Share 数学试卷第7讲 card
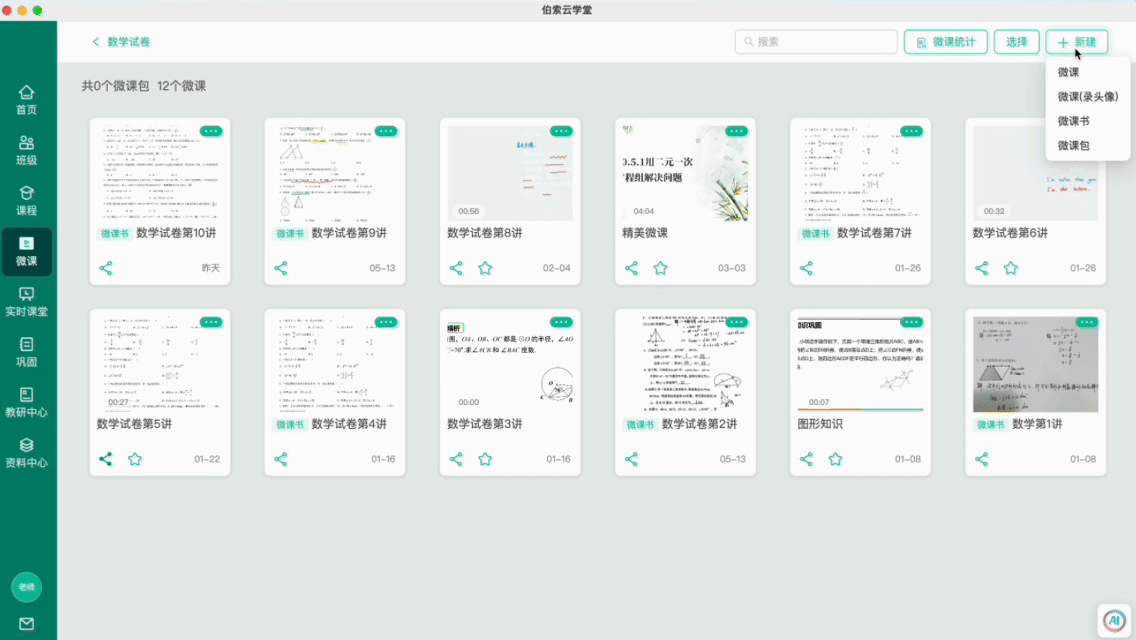This screenshot has height=640, width=1136. click(806, 268)
